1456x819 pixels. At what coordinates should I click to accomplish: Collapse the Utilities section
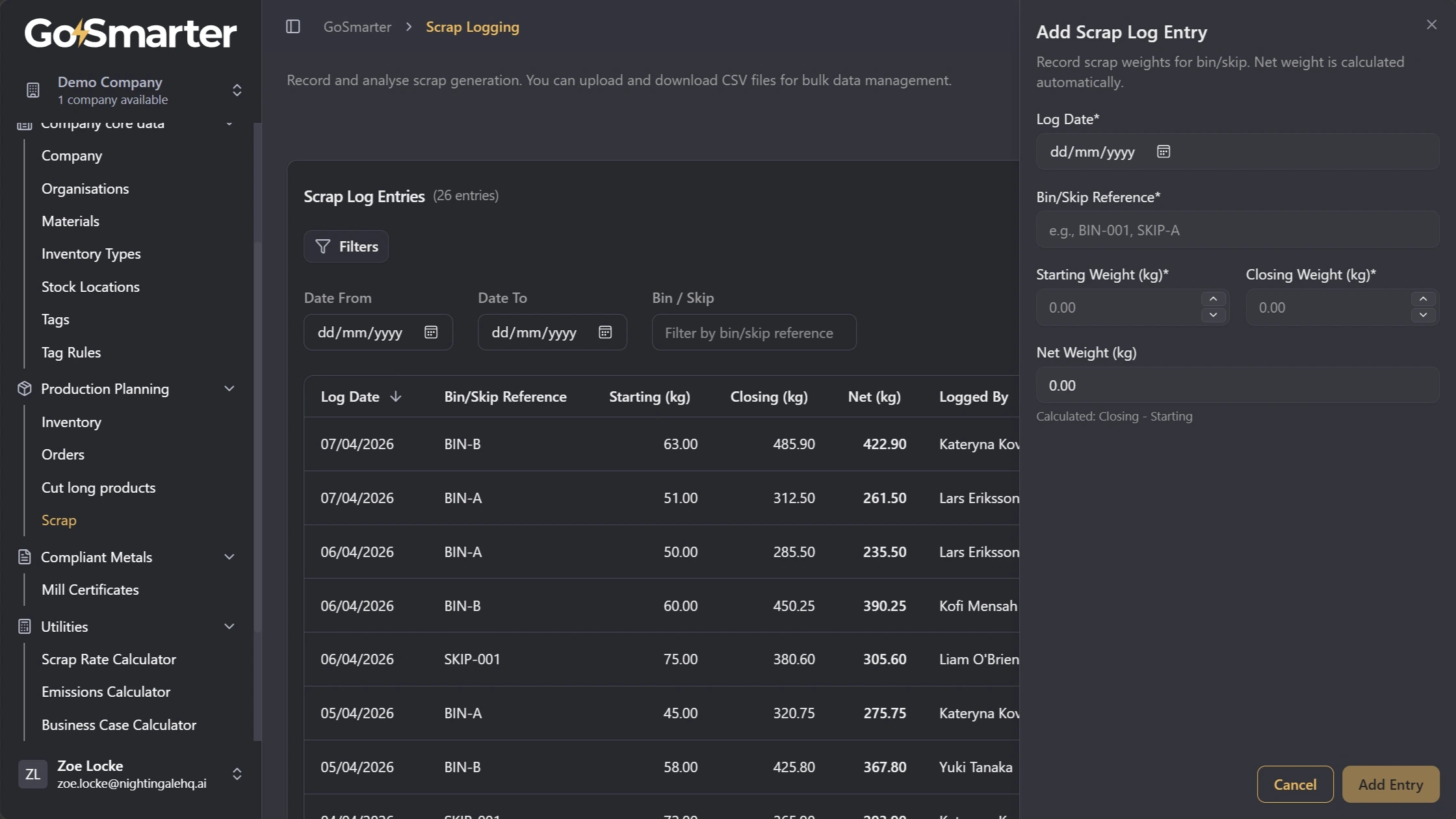229,627
